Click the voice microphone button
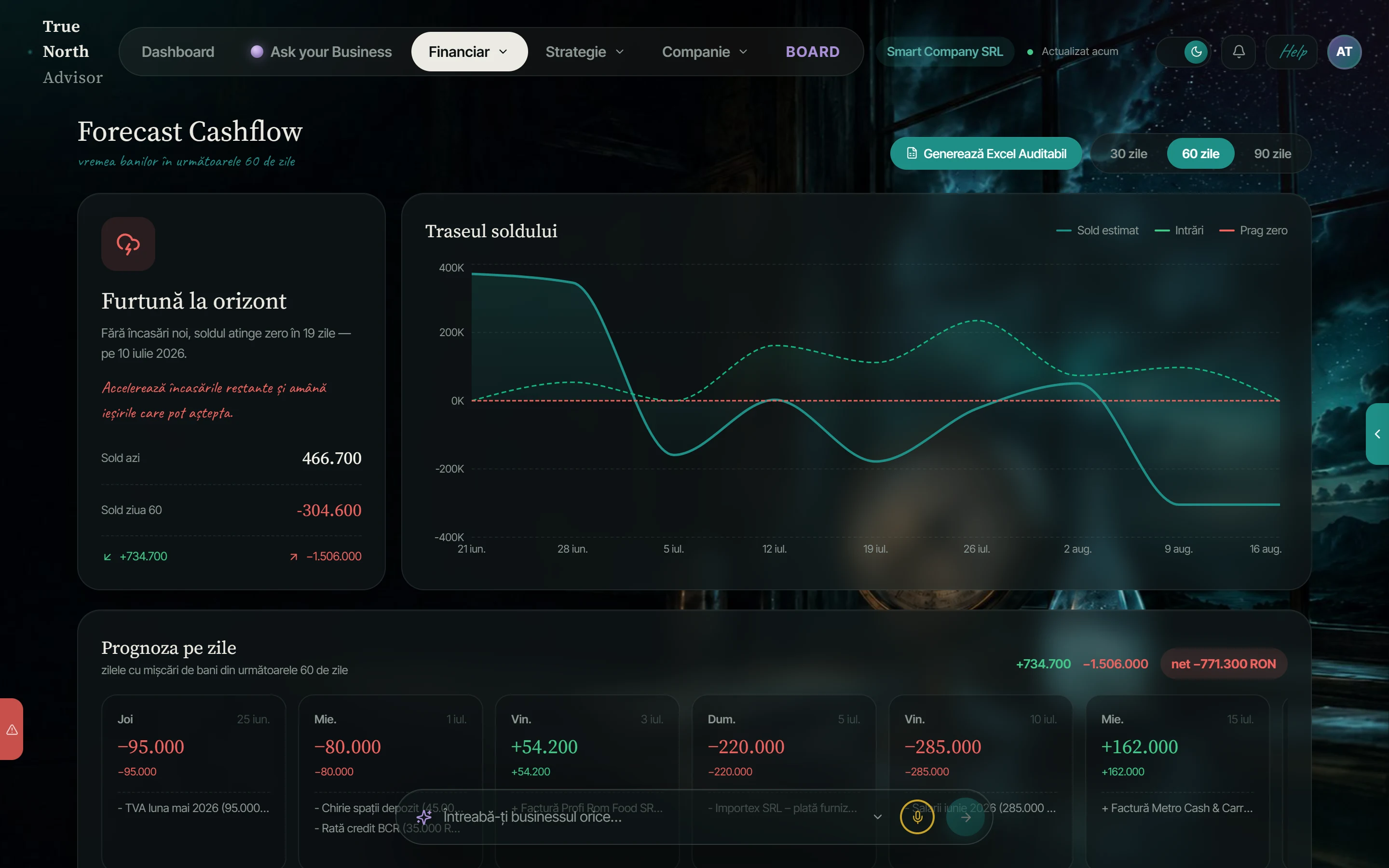Viewport: 1389px width, 868px height. point(917,817)
